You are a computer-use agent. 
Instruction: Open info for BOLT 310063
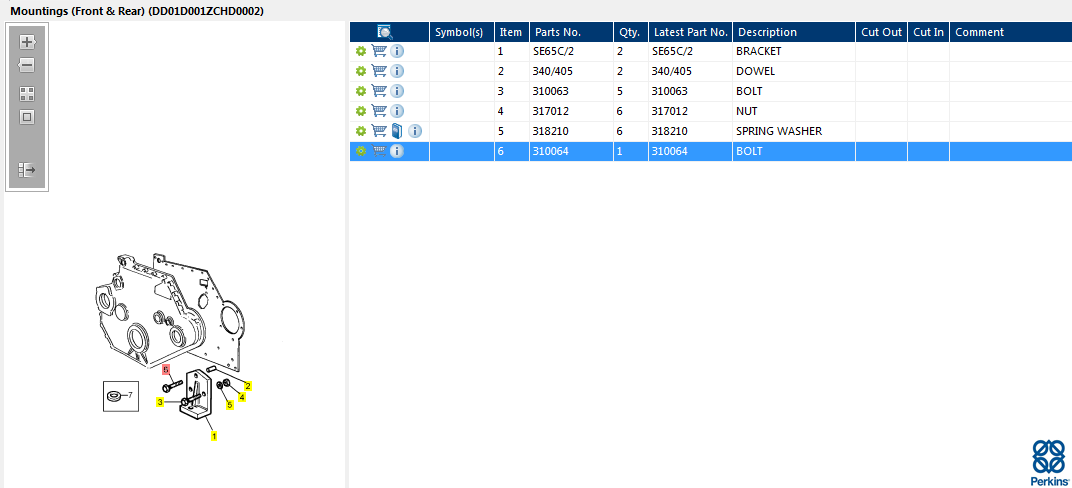tap(397, 91)
